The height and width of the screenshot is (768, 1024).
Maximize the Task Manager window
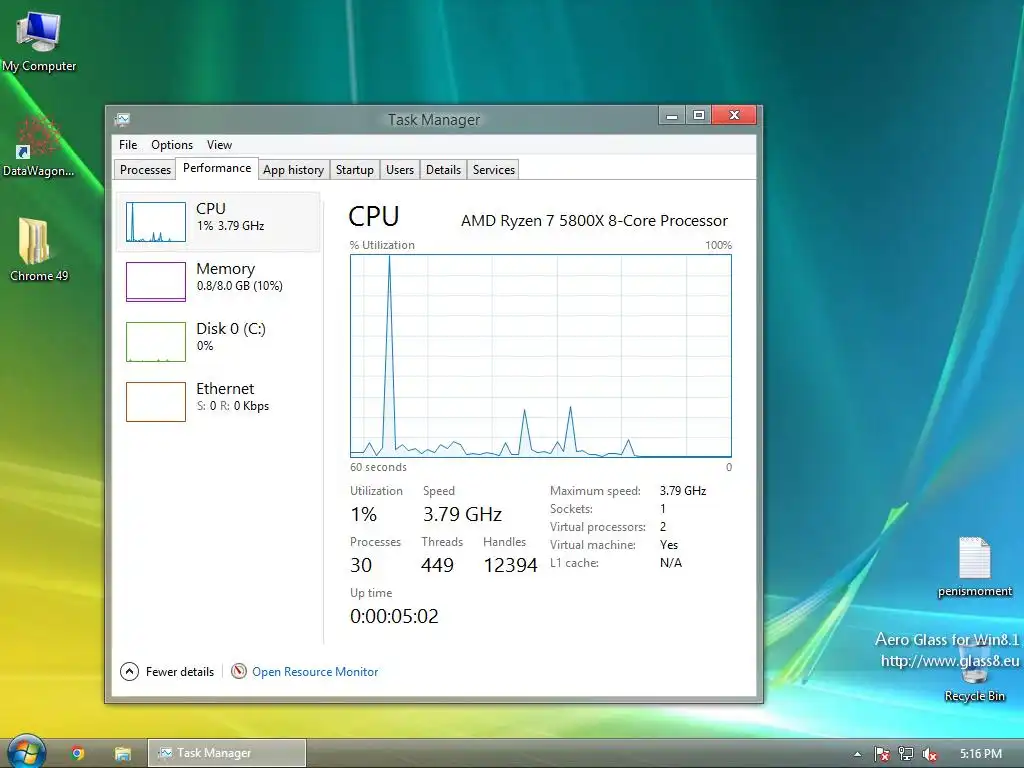click(x=699, y=116)
